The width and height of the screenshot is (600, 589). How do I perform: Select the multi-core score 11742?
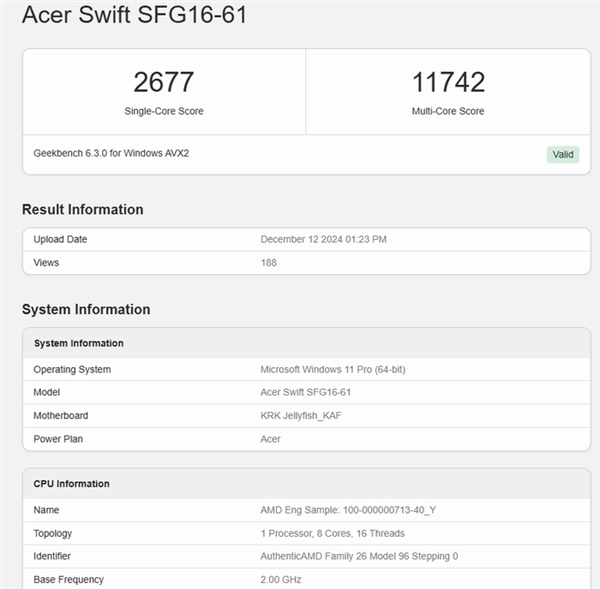click(448, 82)
